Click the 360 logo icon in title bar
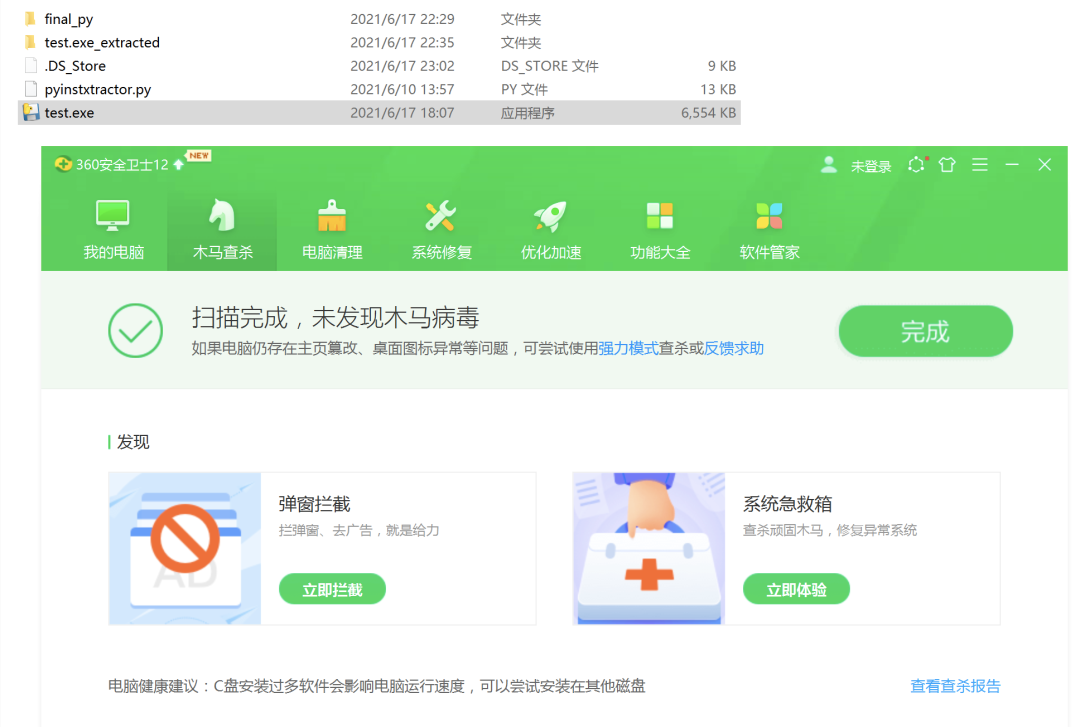This screenshot has height=727, width=1080. pyautogui.click(x=63, y=164)
